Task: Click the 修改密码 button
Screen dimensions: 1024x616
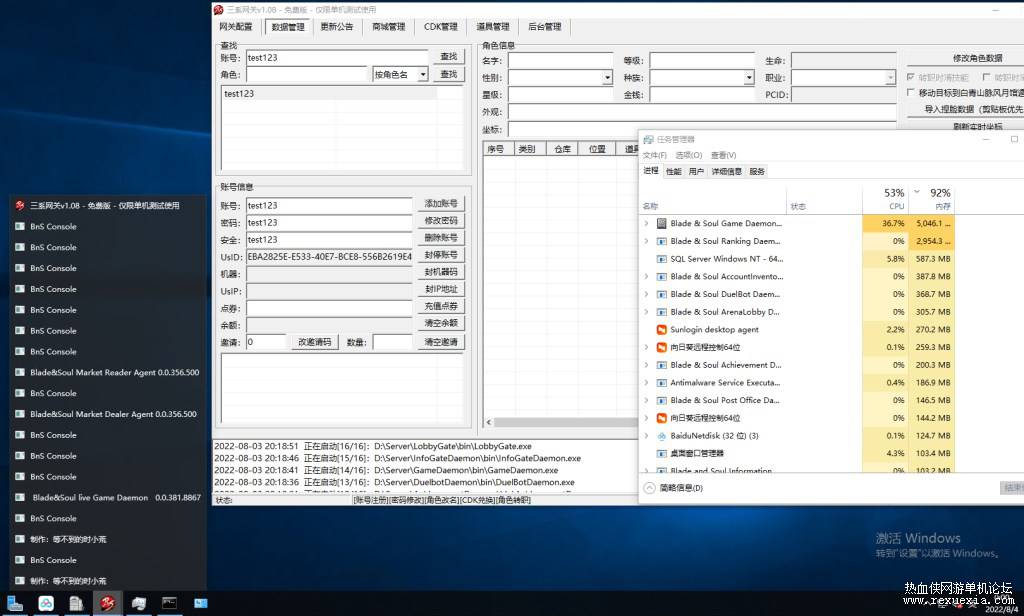Action: (441, 221)
